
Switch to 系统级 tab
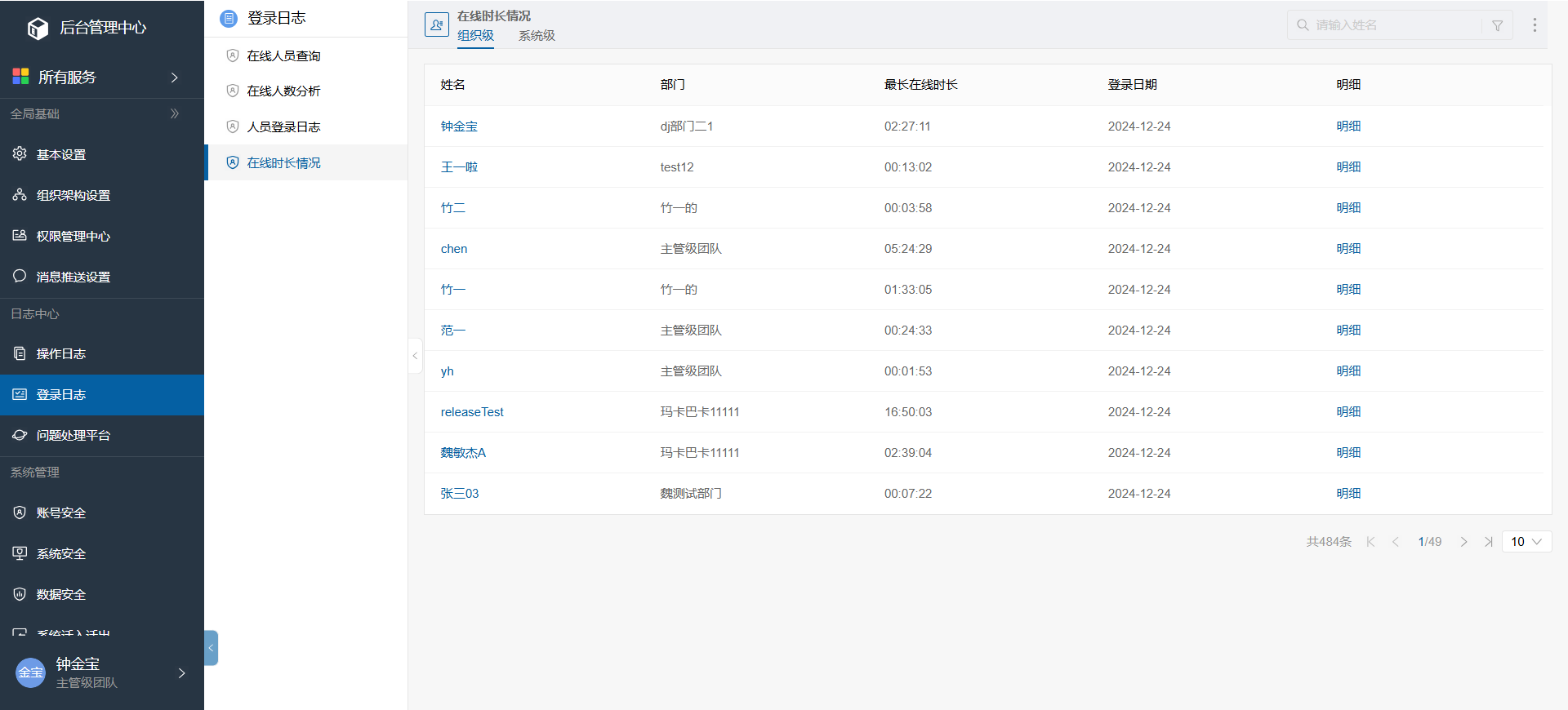pyautogui.click(x=537, y=36)
